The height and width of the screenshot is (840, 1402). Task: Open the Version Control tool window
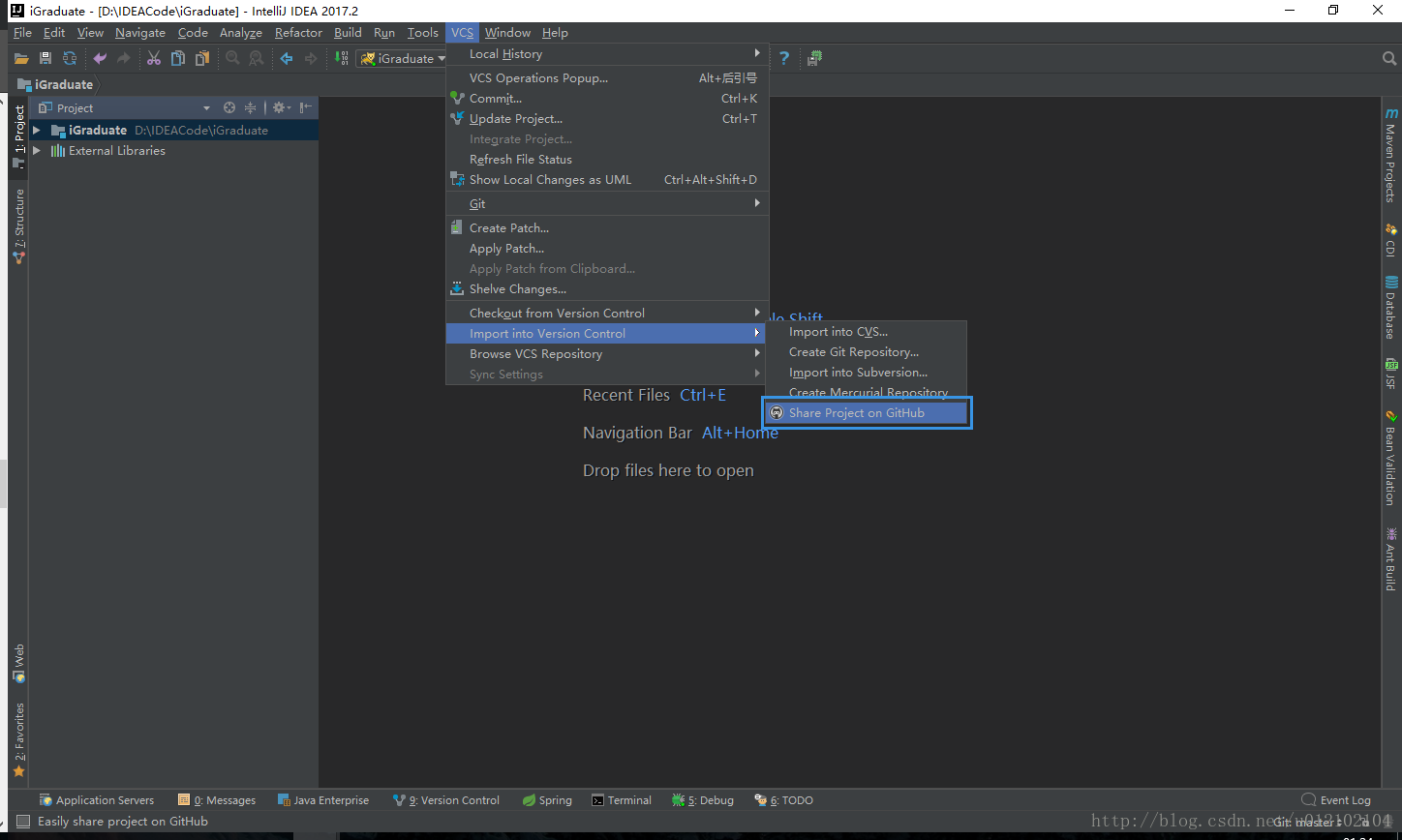446,800
